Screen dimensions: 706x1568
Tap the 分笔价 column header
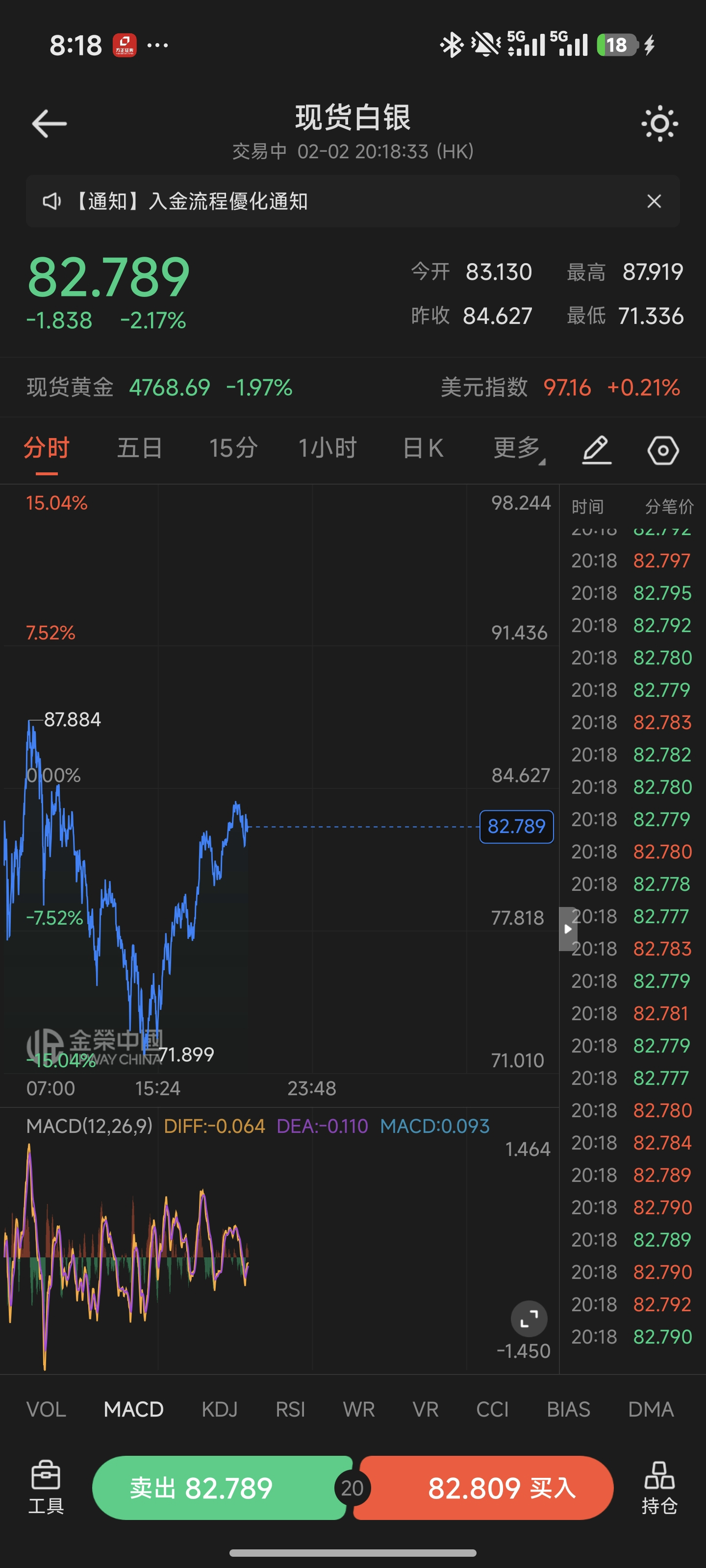click(669, 507)
